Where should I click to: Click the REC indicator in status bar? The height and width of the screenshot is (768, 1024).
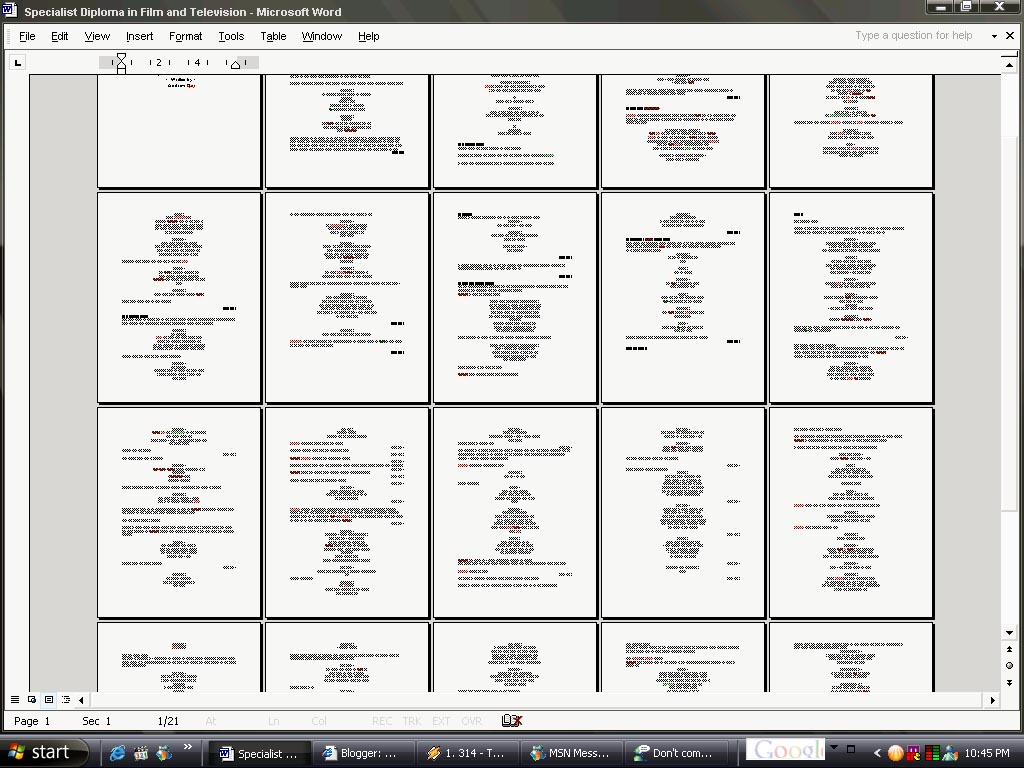coord(382,721)
